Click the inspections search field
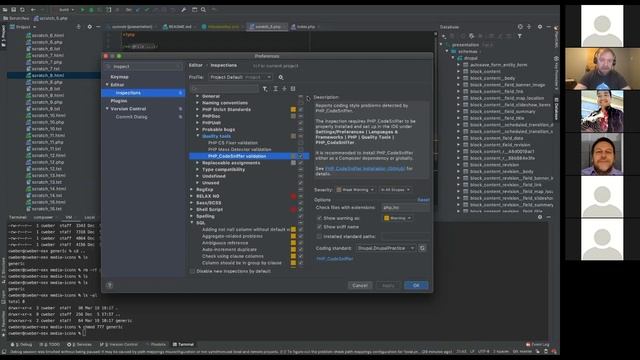This screenshot has height=360, width=640. pyautogui.click(x=225, y=89)
